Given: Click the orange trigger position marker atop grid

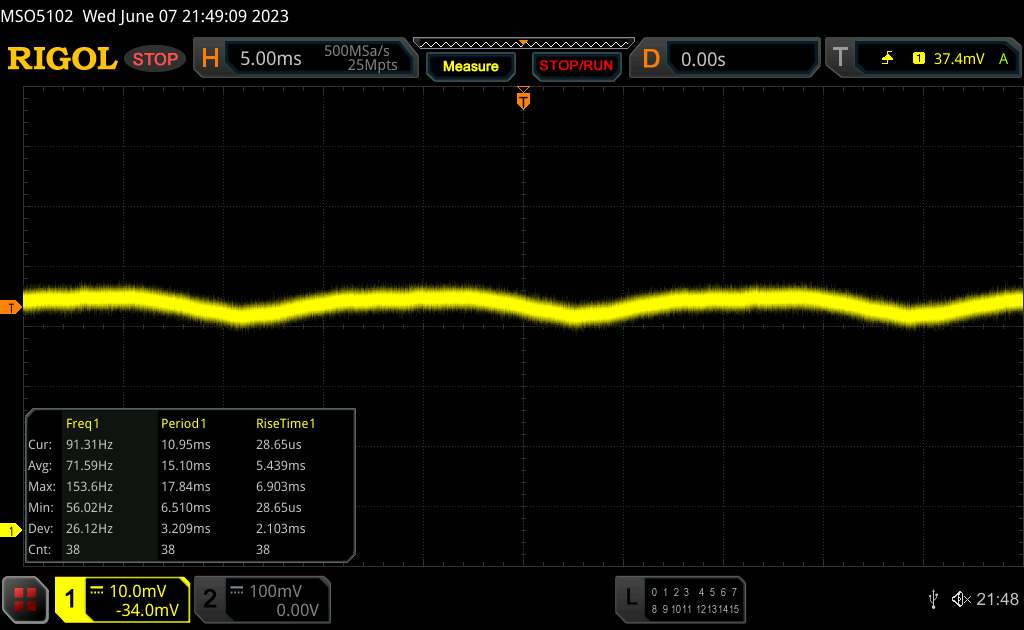Looking at the screenshot, I should [523, 98].
